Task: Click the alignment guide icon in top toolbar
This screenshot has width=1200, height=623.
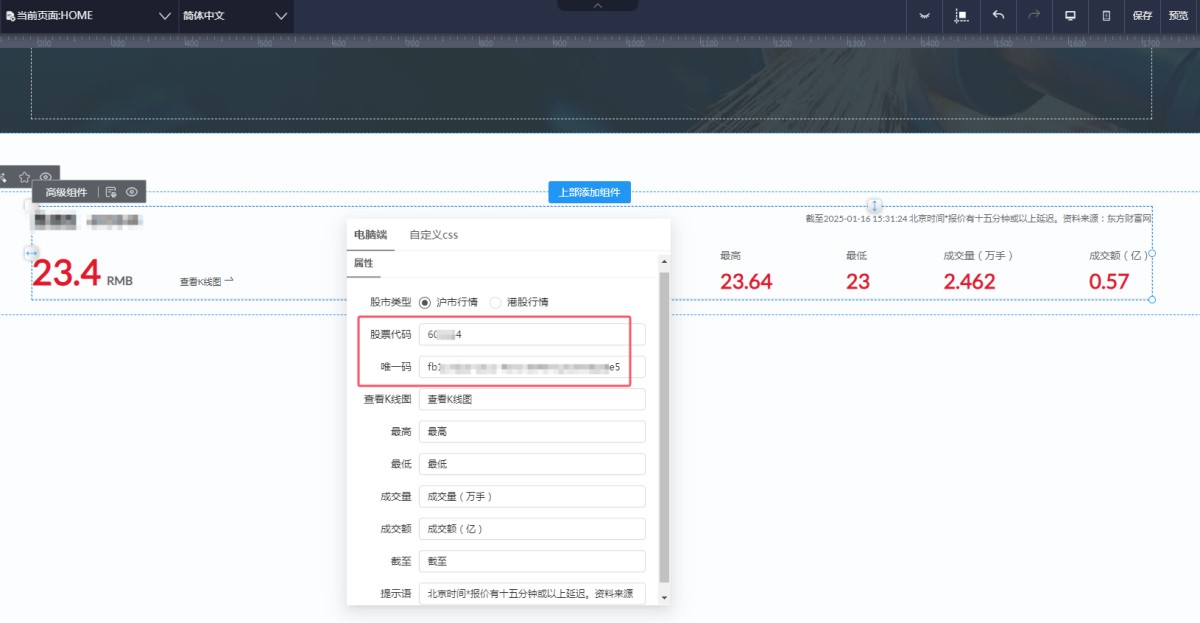Action: (x=961, y=16)
